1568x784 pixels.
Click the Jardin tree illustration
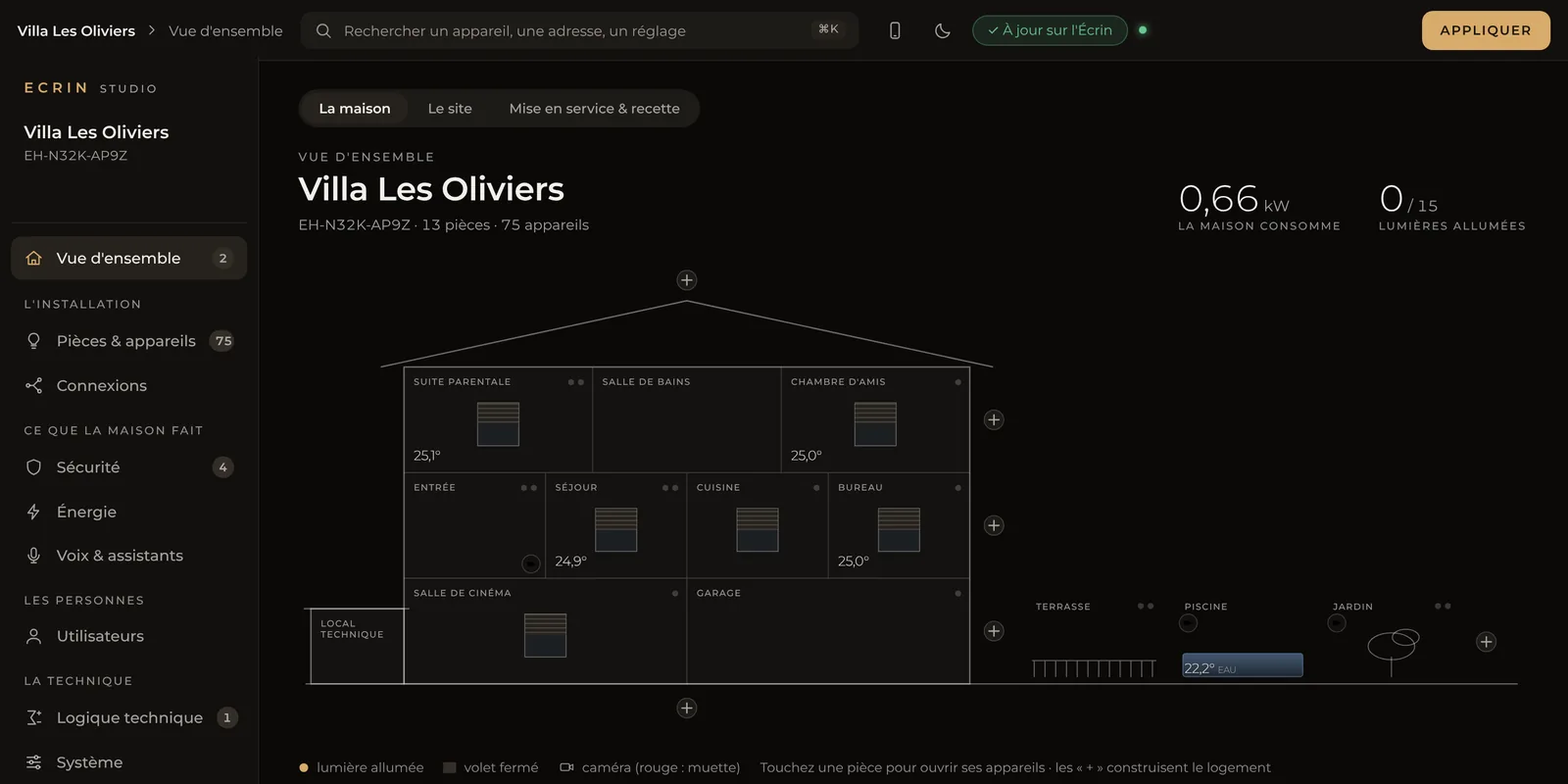tap(1394, 652)
